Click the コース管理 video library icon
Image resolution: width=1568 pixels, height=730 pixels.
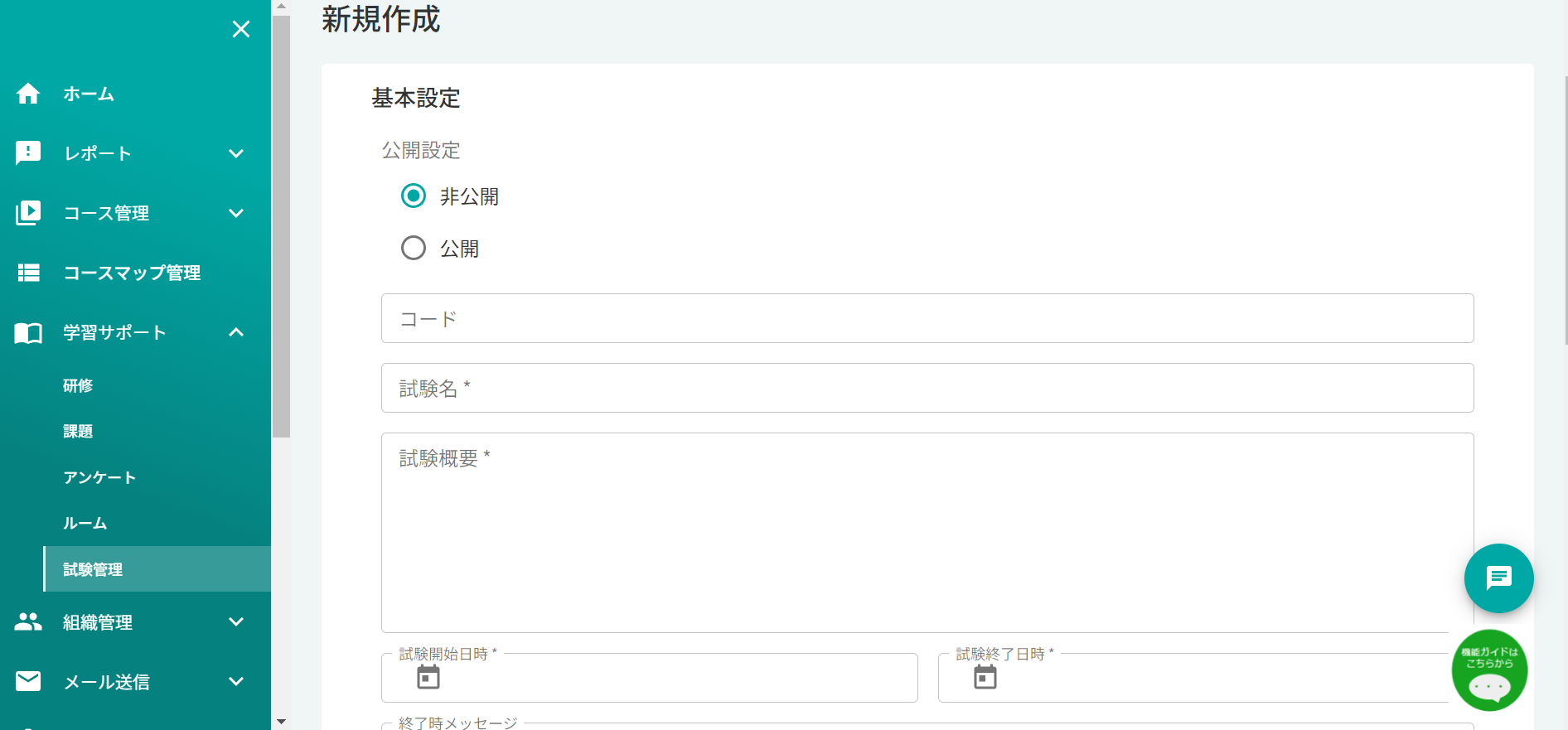point(28,213)
